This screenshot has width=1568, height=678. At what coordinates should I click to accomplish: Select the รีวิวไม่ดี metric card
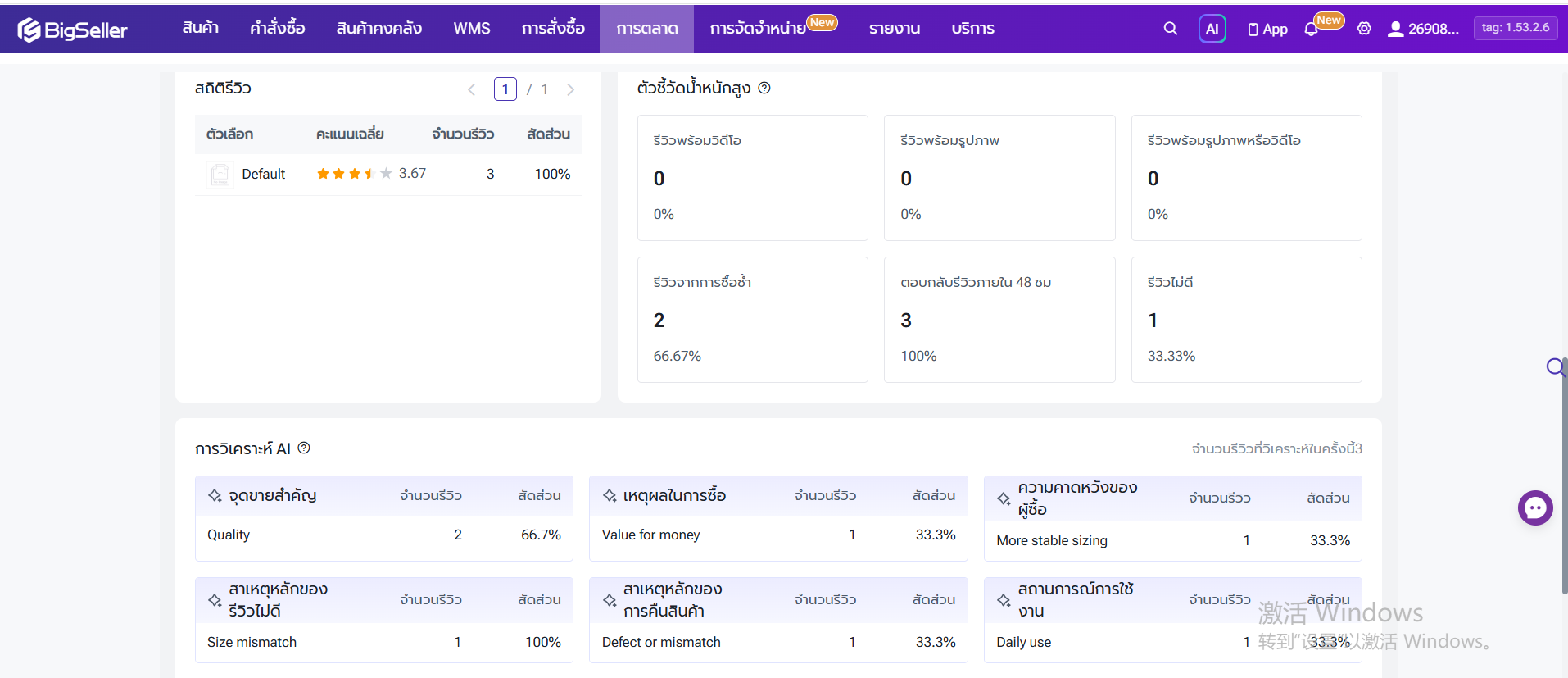tap(1246, 320)
